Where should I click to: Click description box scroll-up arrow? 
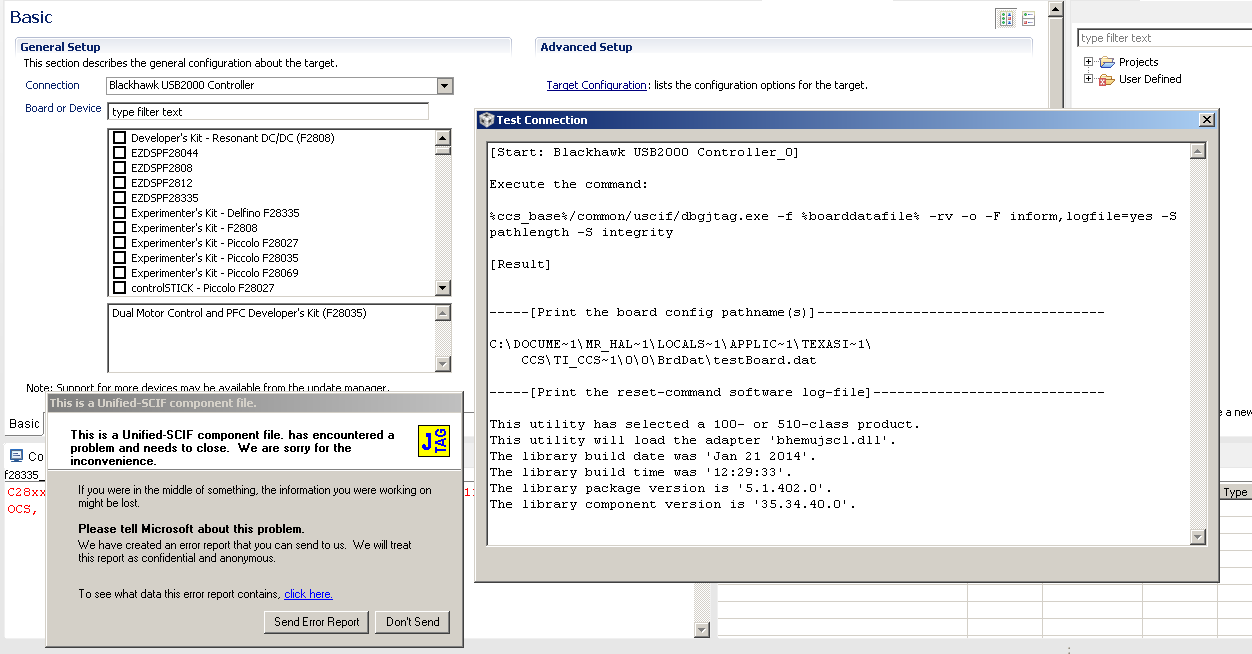[x=443, y=313]
